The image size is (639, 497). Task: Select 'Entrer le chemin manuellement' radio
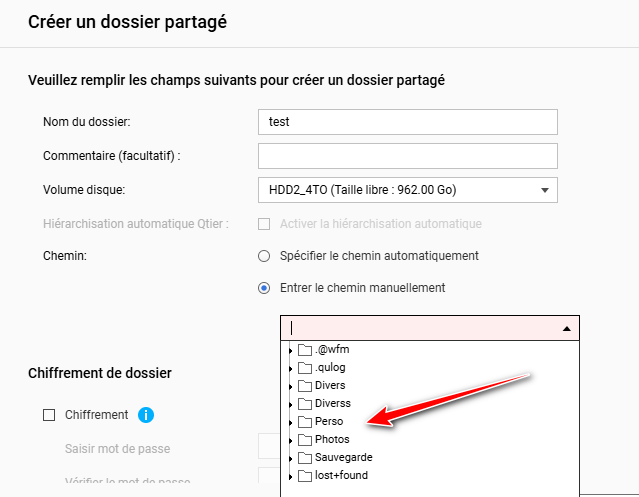tap(264, 288)
